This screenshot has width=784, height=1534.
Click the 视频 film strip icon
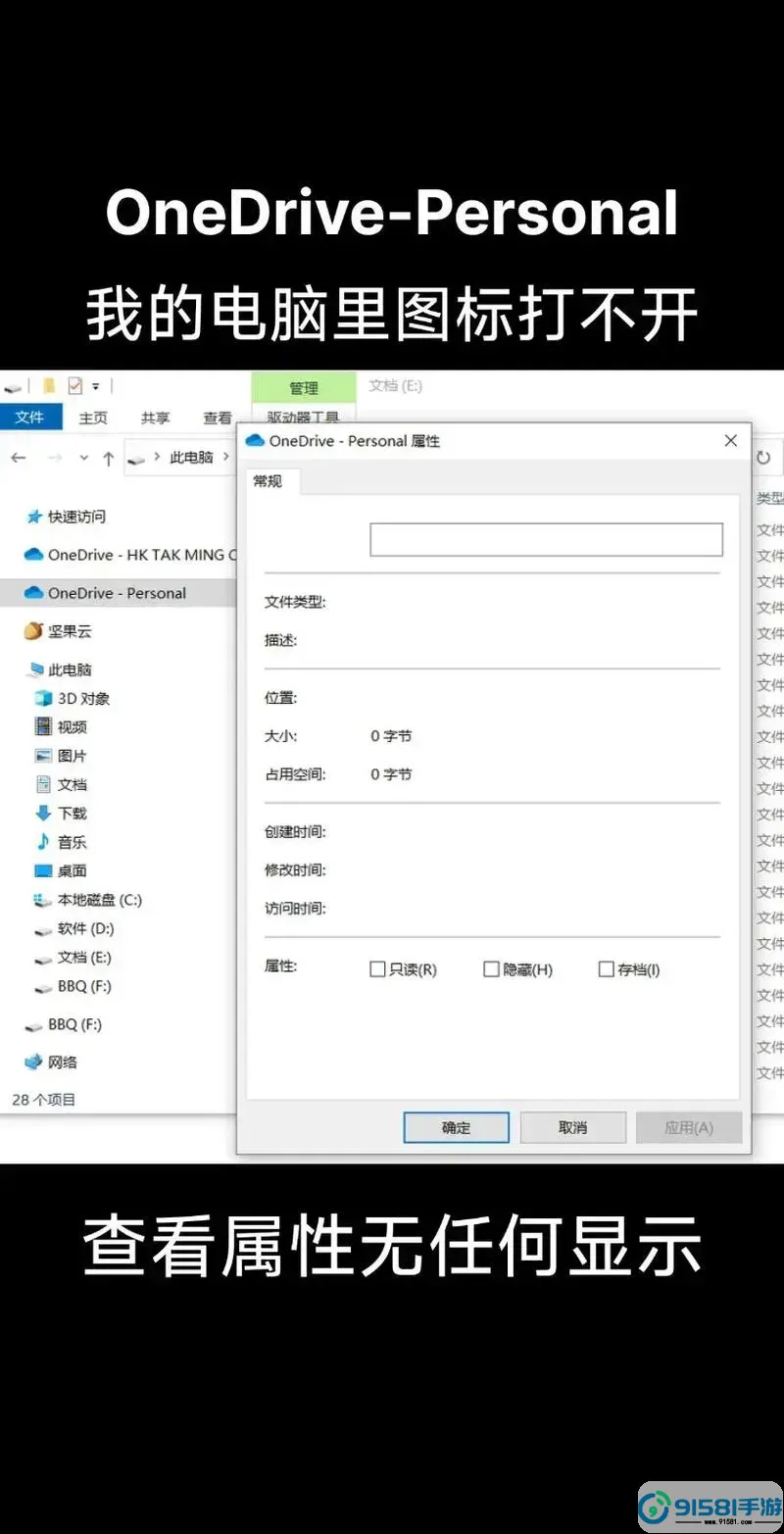click(x=43, y=726)
